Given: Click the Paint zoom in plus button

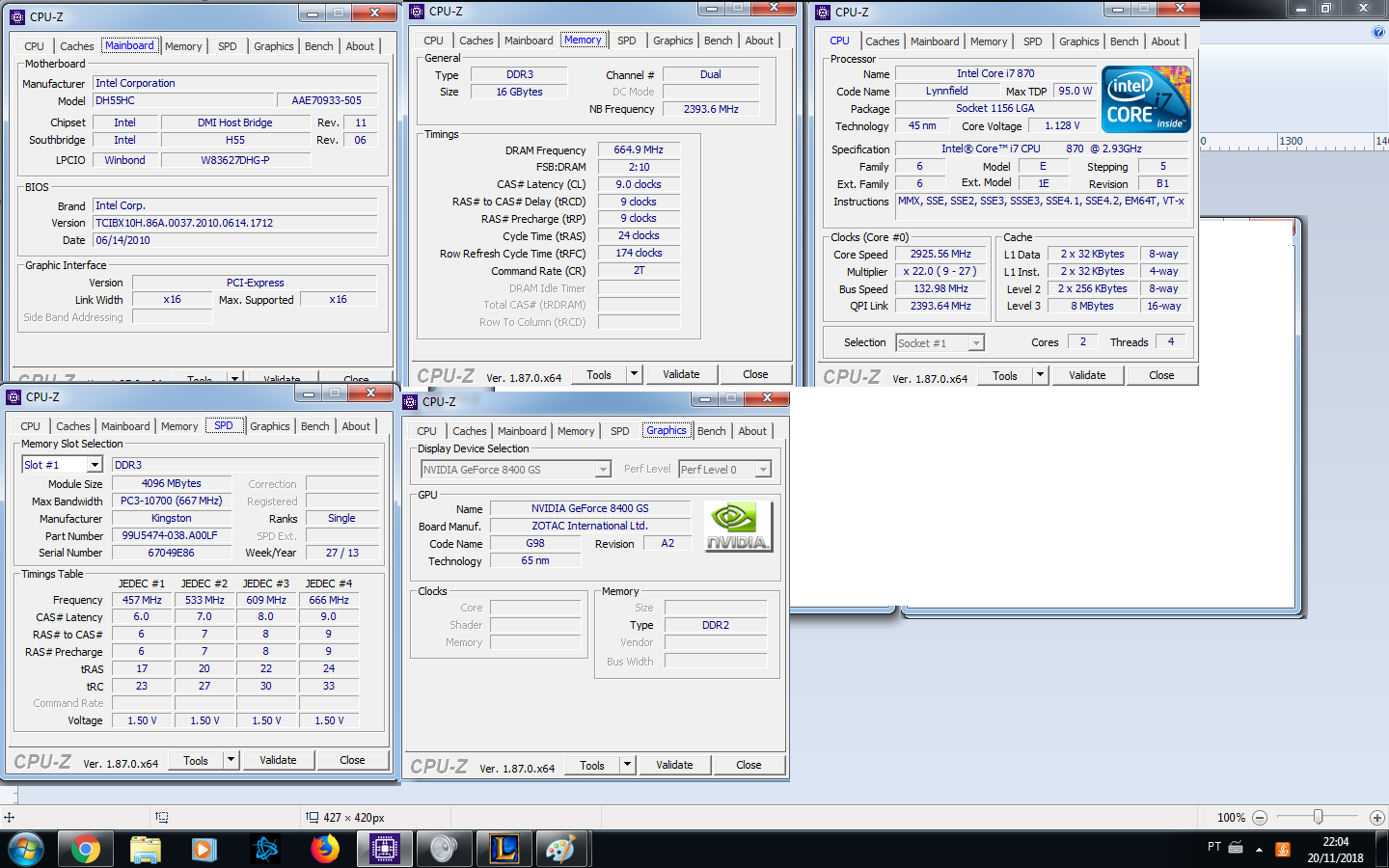Looking at the screenshot, I should (1377, 817).
